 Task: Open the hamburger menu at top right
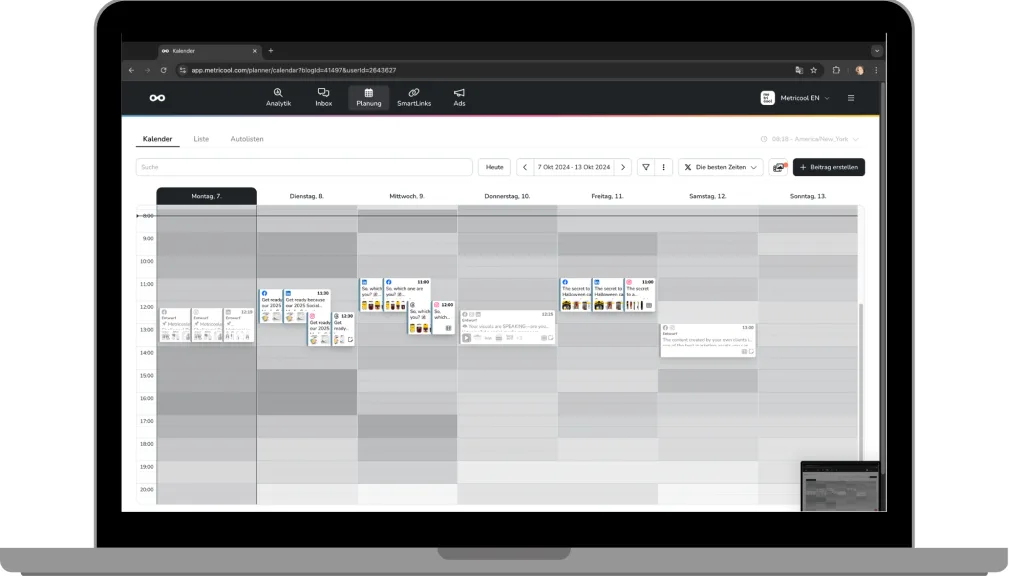(x=851, y=98)
